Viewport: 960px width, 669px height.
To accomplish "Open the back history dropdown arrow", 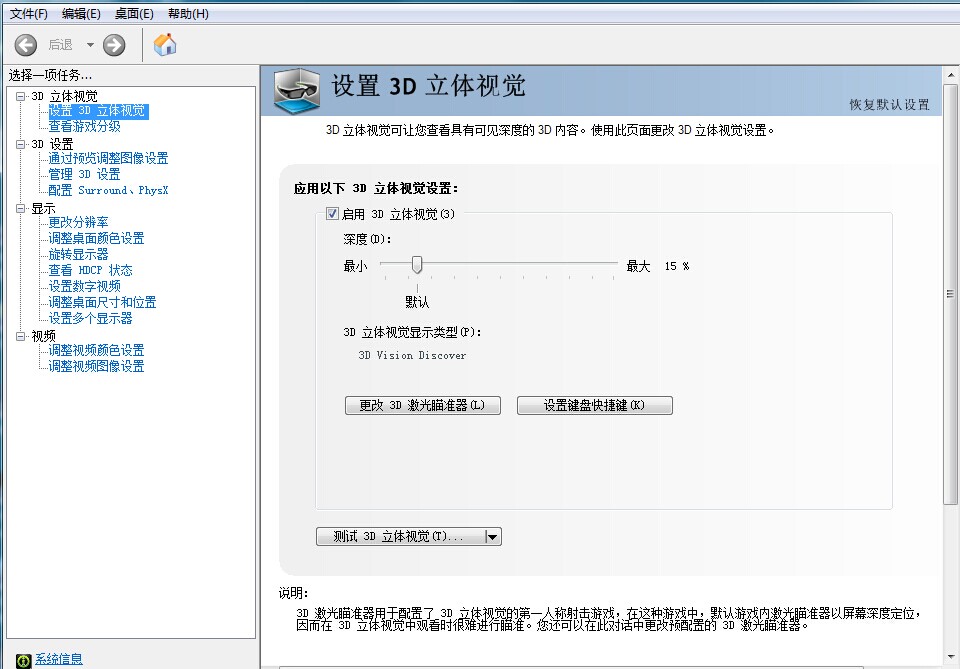I will [x=90, y=45].
